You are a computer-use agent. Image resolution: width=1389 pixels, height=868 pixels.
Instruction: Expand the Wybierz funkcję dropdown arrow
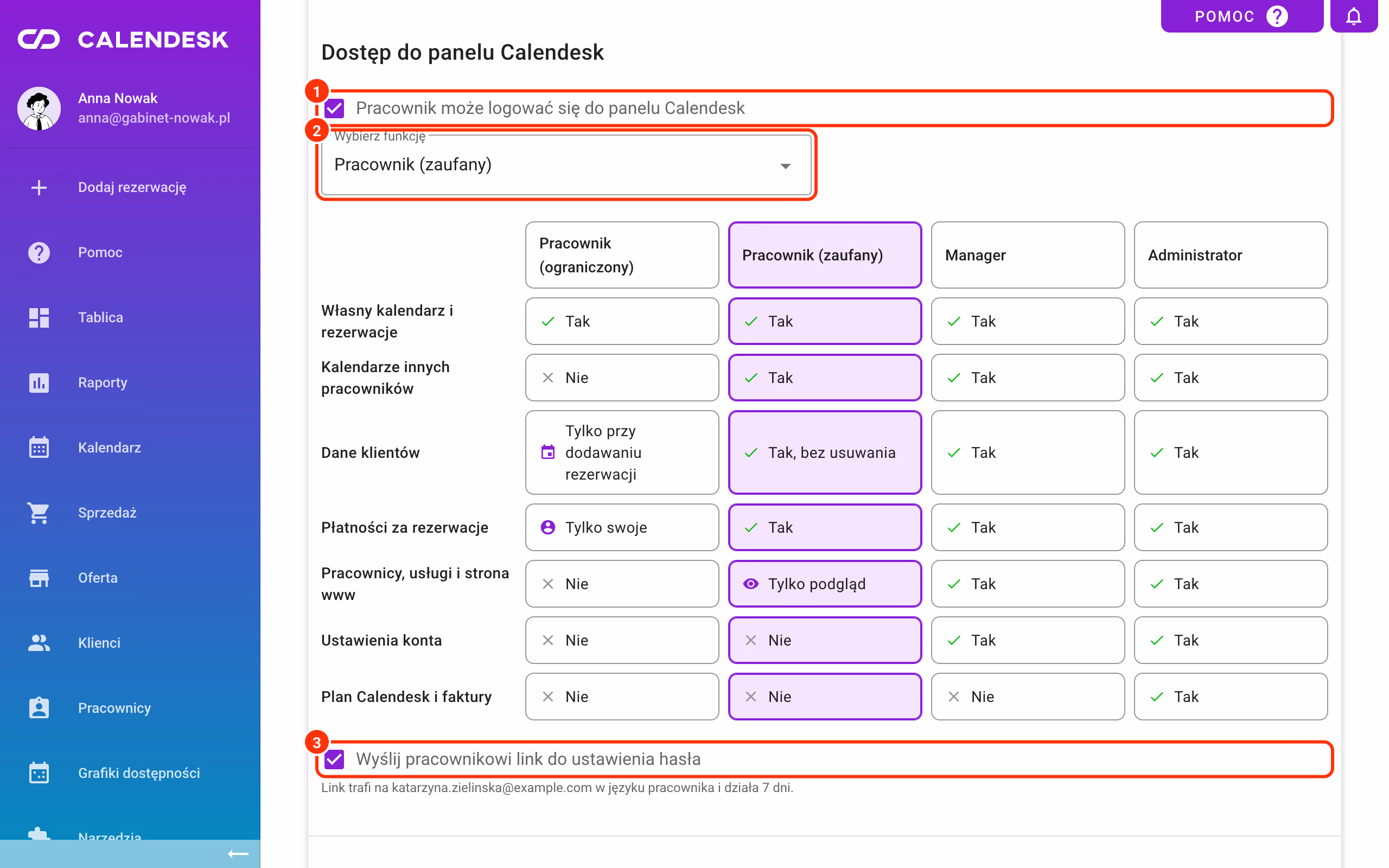pos(785,166)
